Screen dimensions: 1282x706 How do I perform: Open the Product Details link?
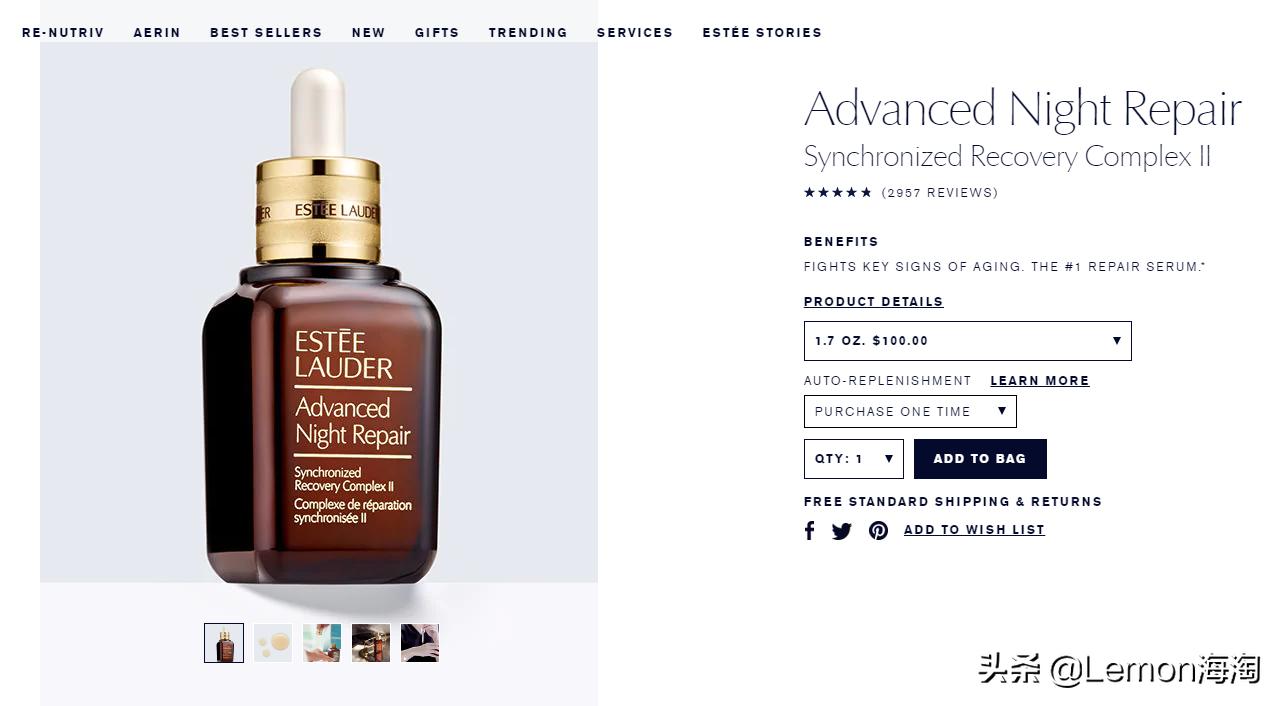[873, 302]
